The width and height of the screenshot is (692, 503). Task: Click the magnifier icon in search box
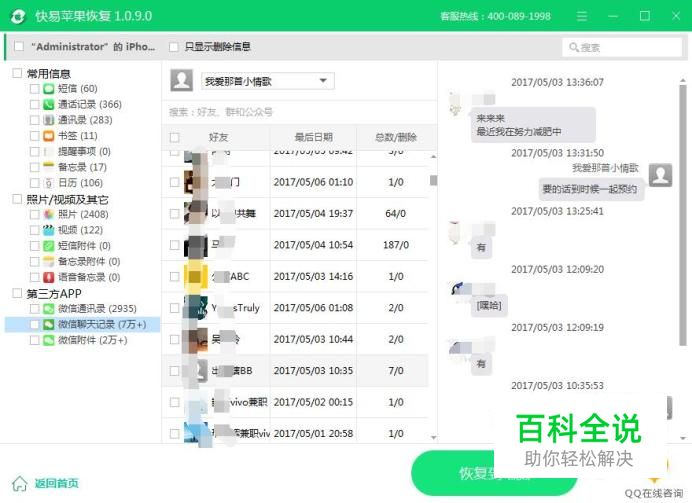[573, 47]
